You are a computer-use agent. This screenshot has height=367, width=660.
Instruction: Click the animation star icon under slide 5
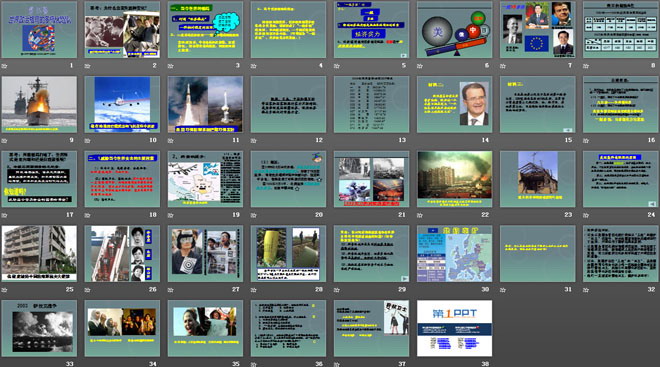click(337, 66)
